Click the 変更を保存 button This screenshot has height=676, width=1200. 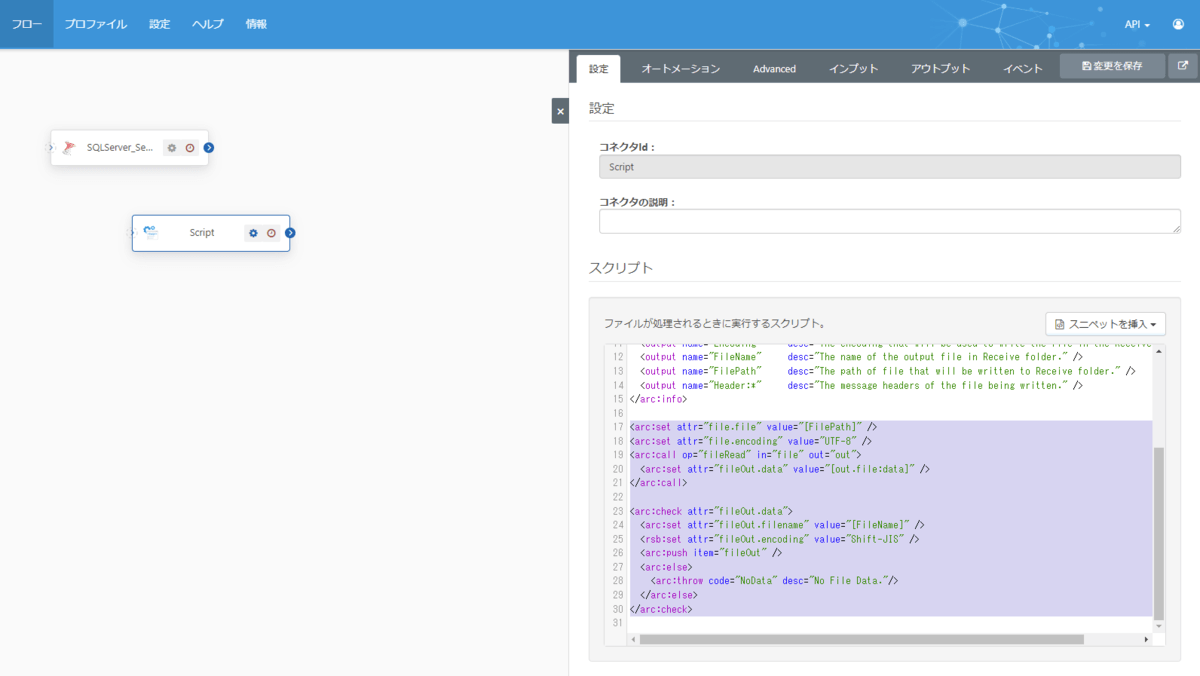(x=1112, y=66)
